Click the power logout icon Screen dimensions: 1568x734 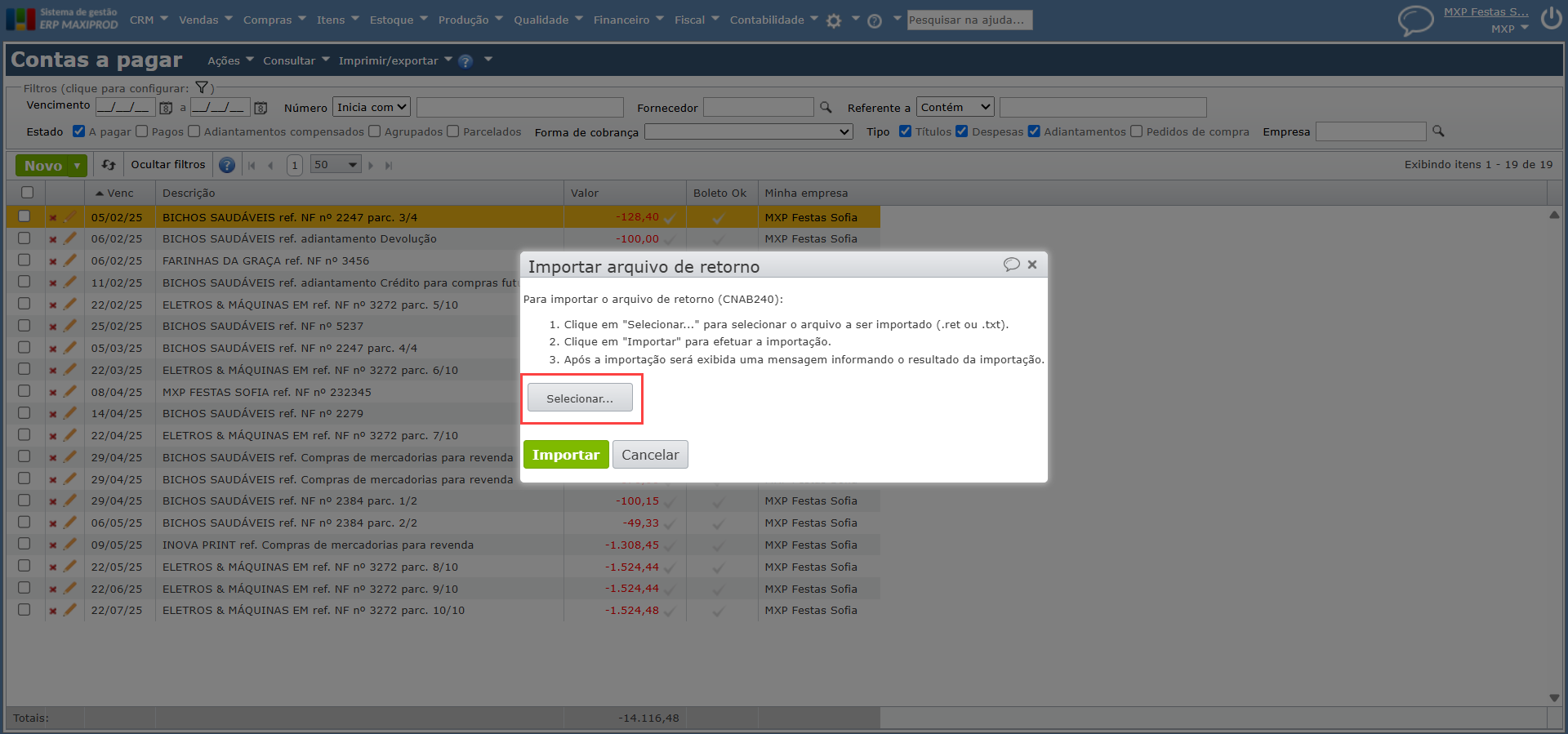(1551, 18)
